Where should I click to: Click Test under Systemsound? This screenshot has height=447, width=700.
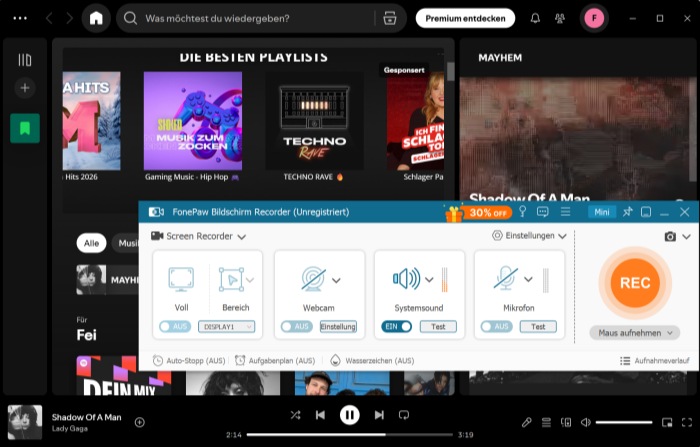pyautogui.click(x=438, y=326)
